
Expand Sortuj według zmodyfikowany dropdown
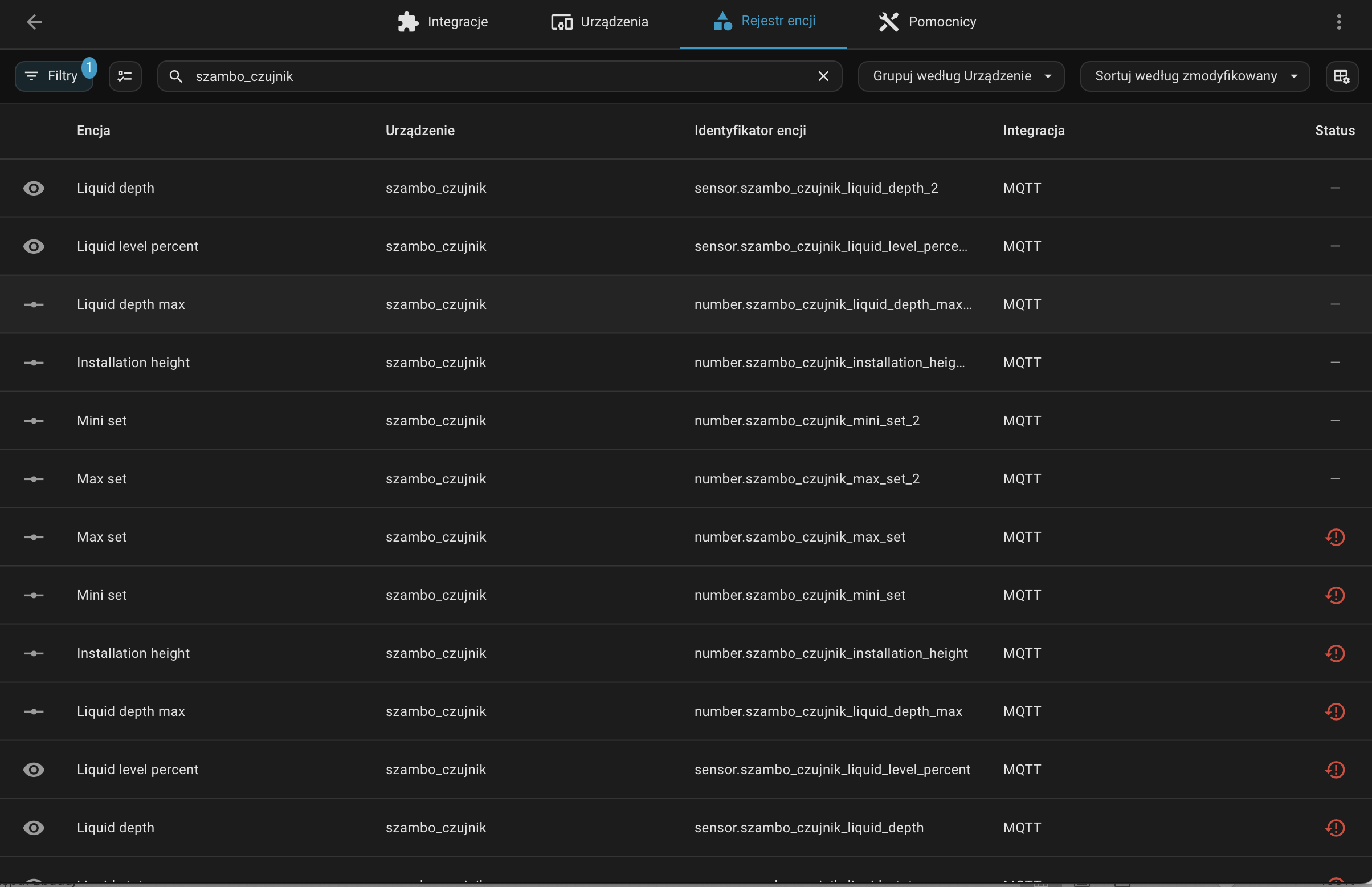coord(1195,76)
